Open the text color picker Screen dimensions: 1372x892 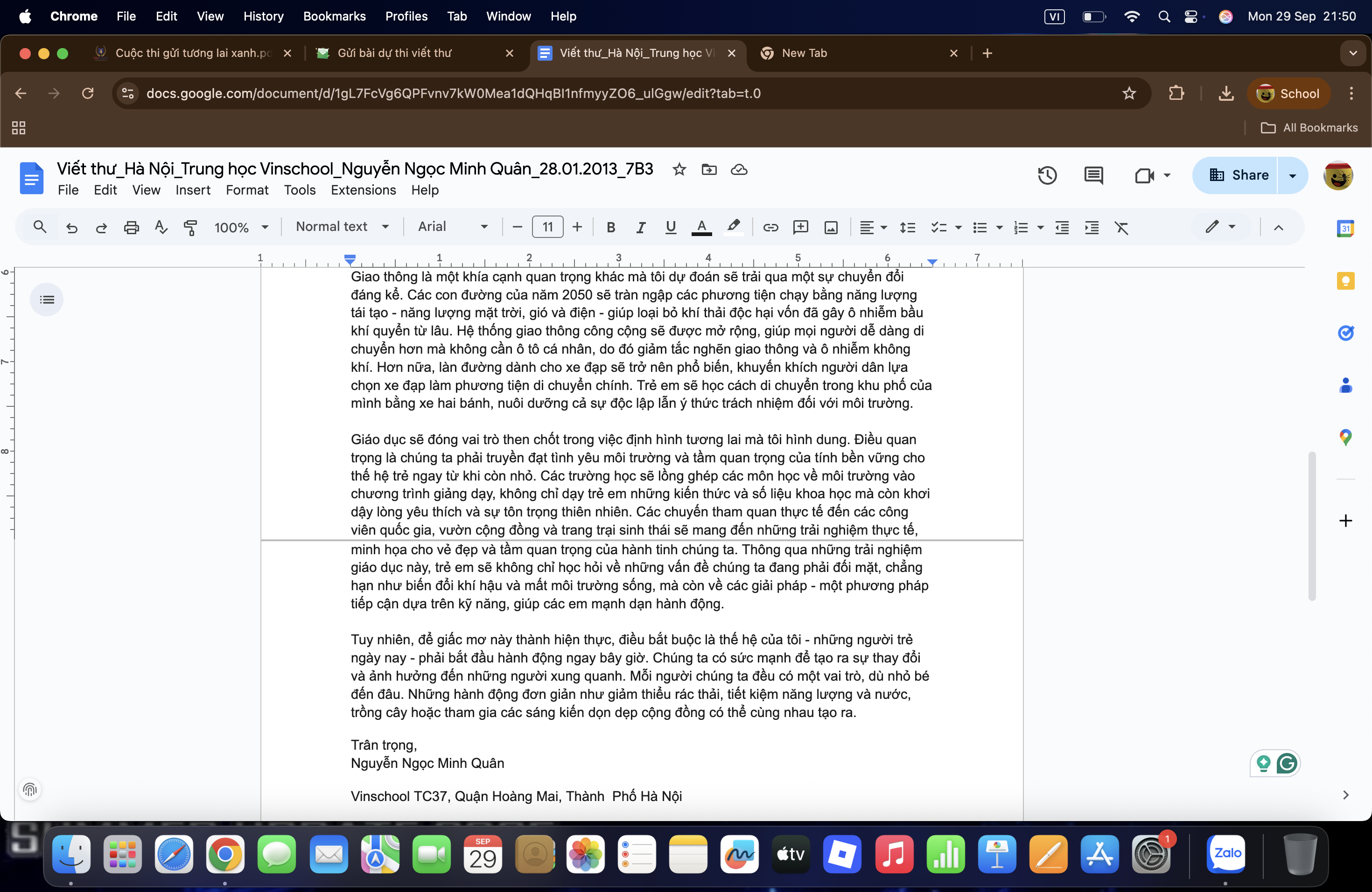(701, 227)
